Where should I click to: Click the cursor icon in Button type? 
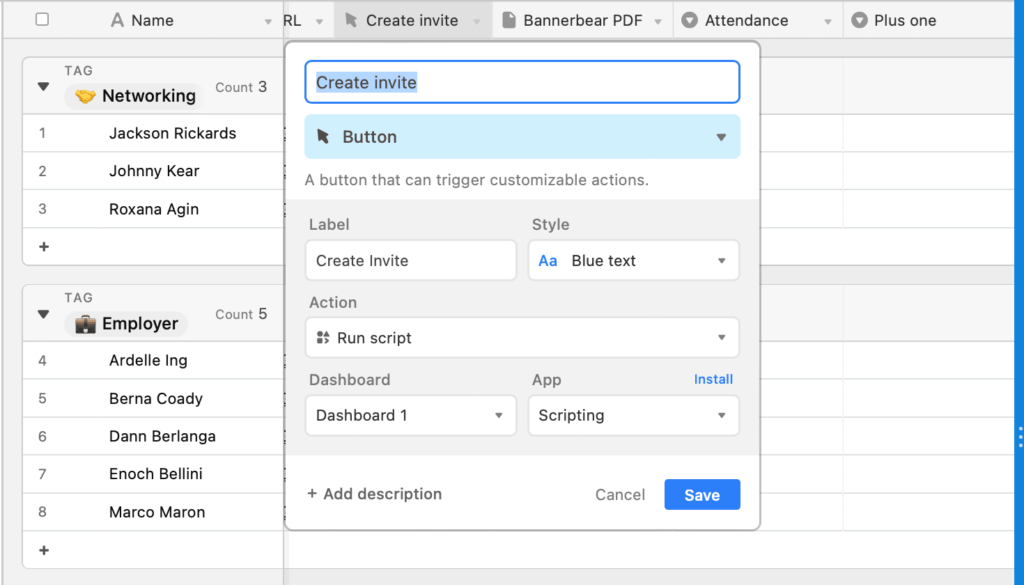(323, 136)
